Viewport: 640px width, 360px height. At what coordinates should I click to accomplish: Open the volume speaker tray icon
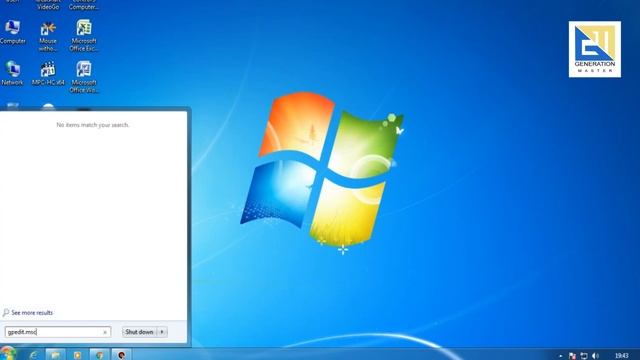point(596,356)
